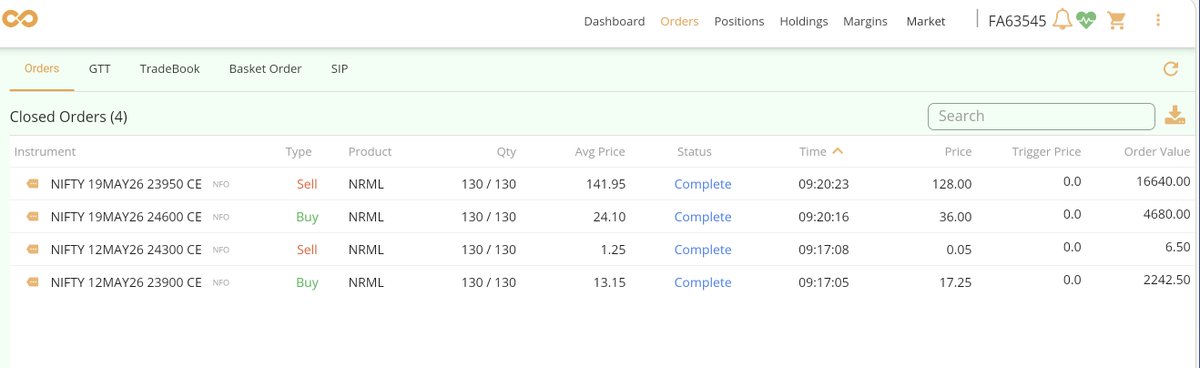1200x368 pixels.
Task: Open Holdings in top navigation
Action: click(x=804, y=21)
